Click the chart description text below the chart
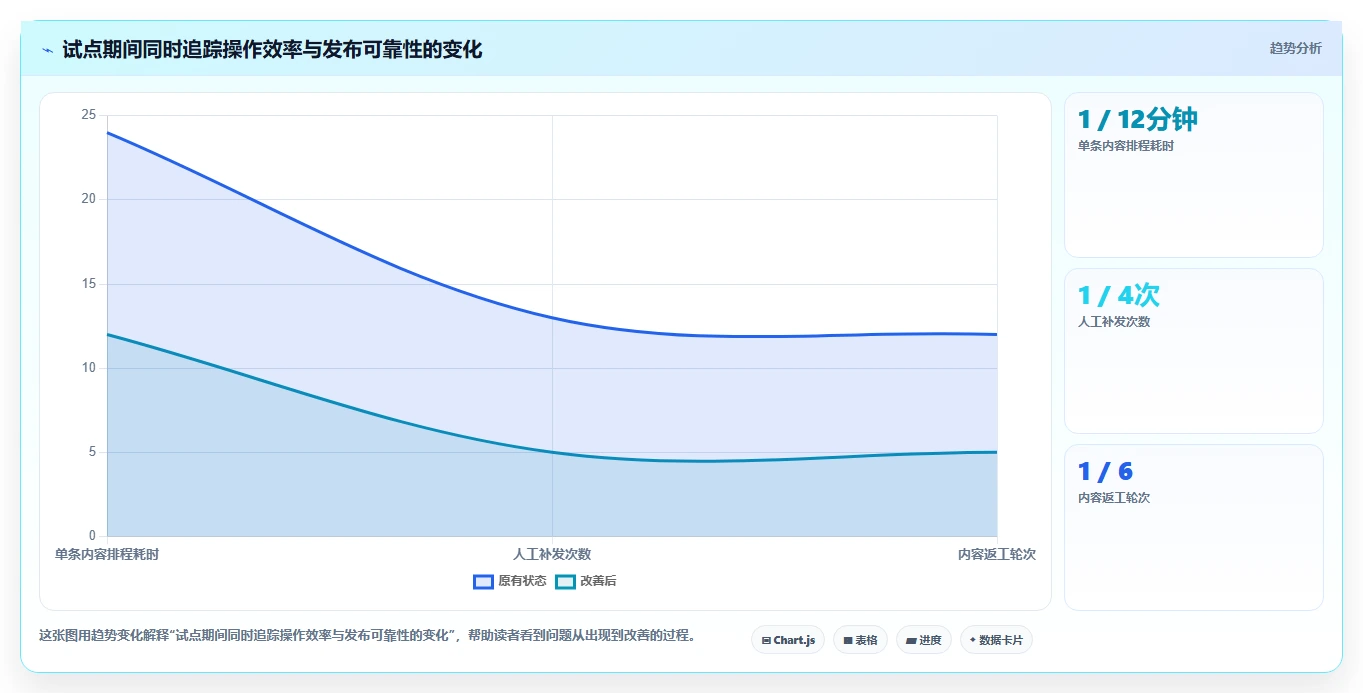Screen dimensions: 1363x693 click(x=367, y=635)
